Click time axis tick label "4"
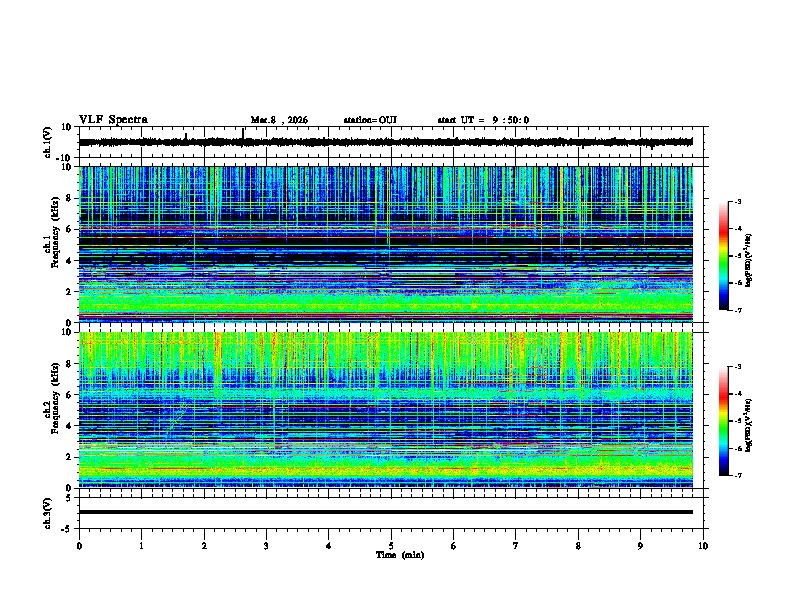This screenshot has width=792, height=612. tap(329, 546)
